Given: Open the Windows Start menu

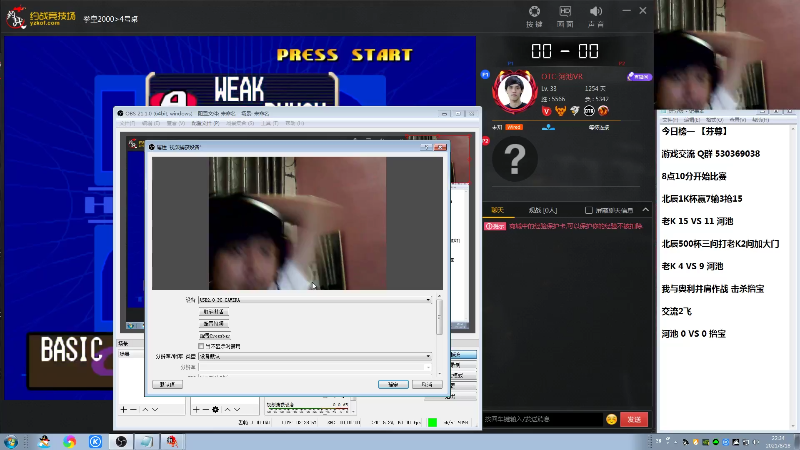Looking at the screenshot, I should (x=10, y=441).
